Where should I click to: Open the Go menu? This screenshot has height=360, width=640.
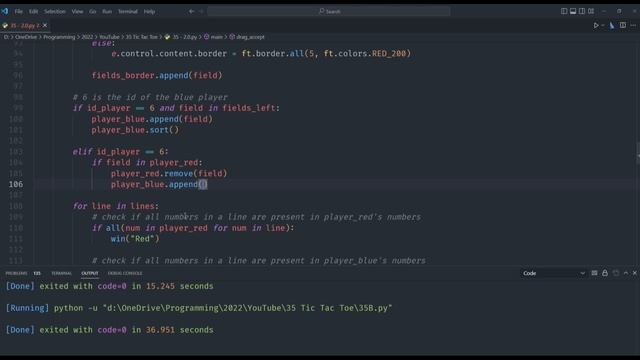(93, 11)
